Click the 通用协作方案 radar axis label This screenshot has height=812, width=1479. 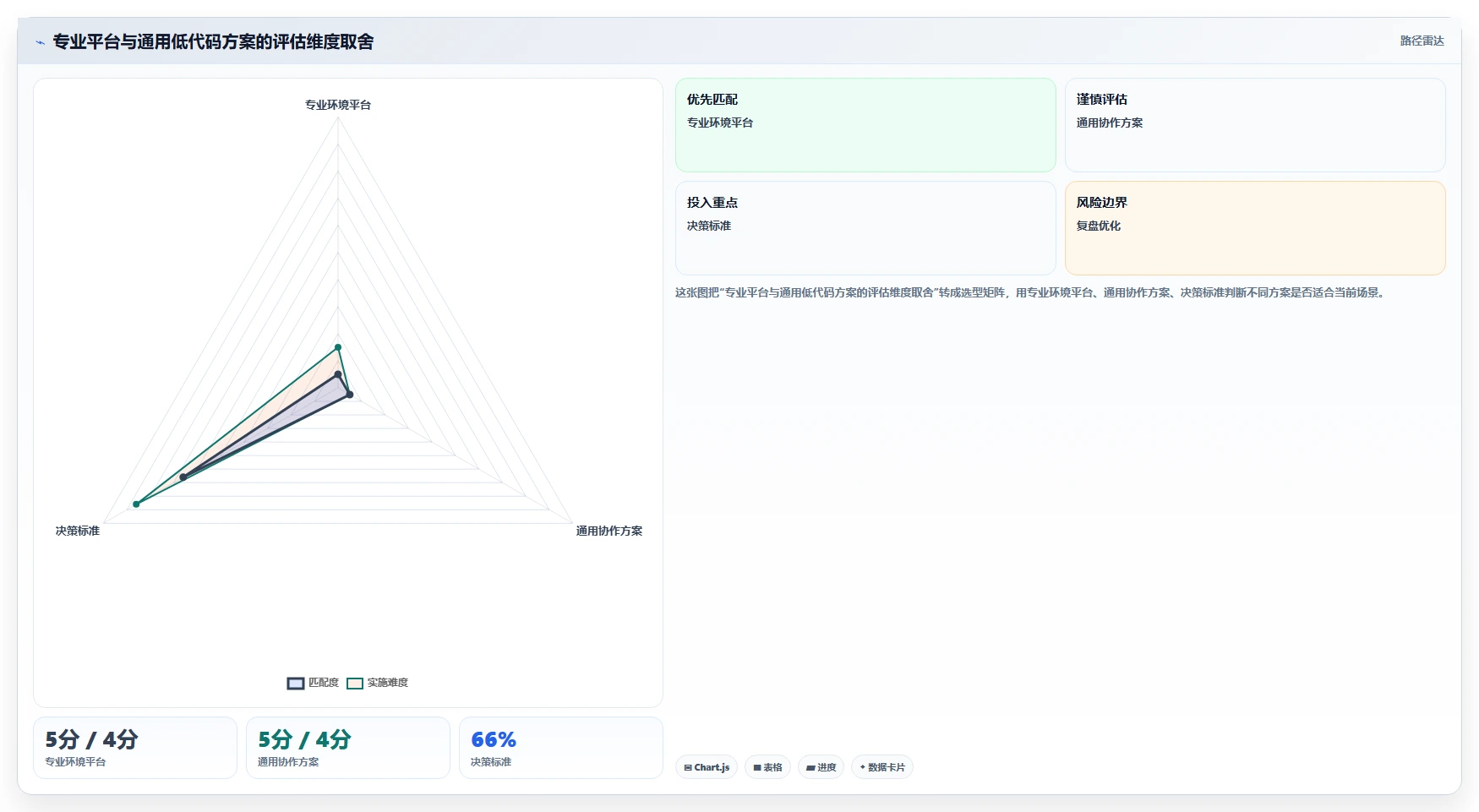609,531
